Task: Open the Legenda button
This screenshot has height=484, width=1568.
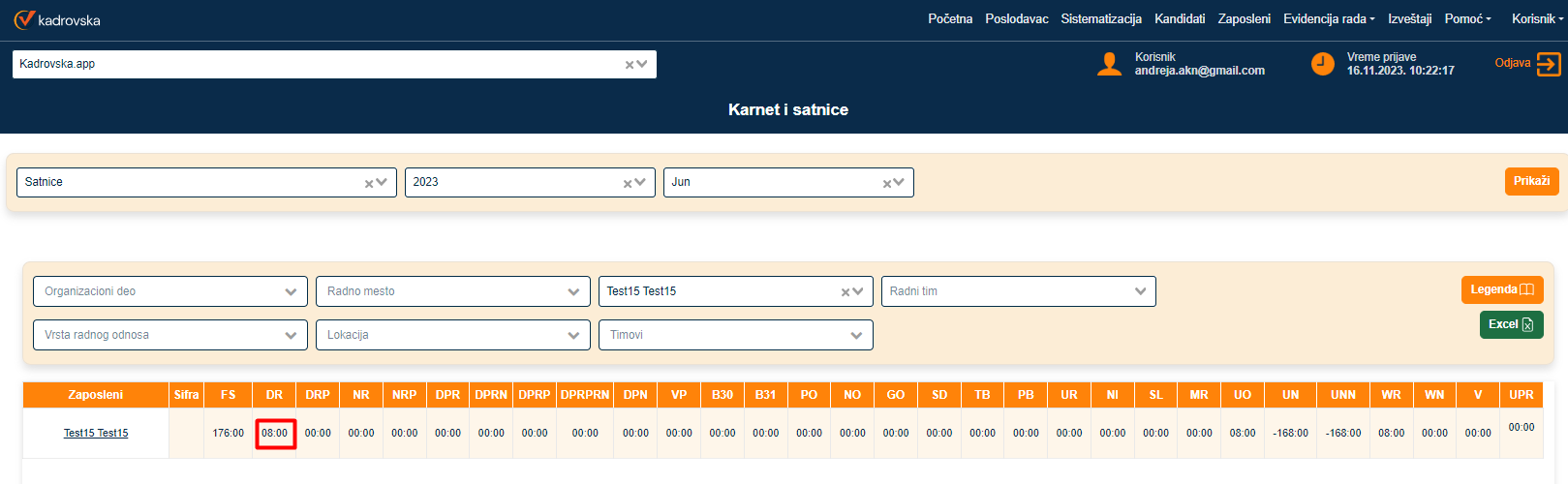Action: pos(1501,290)
